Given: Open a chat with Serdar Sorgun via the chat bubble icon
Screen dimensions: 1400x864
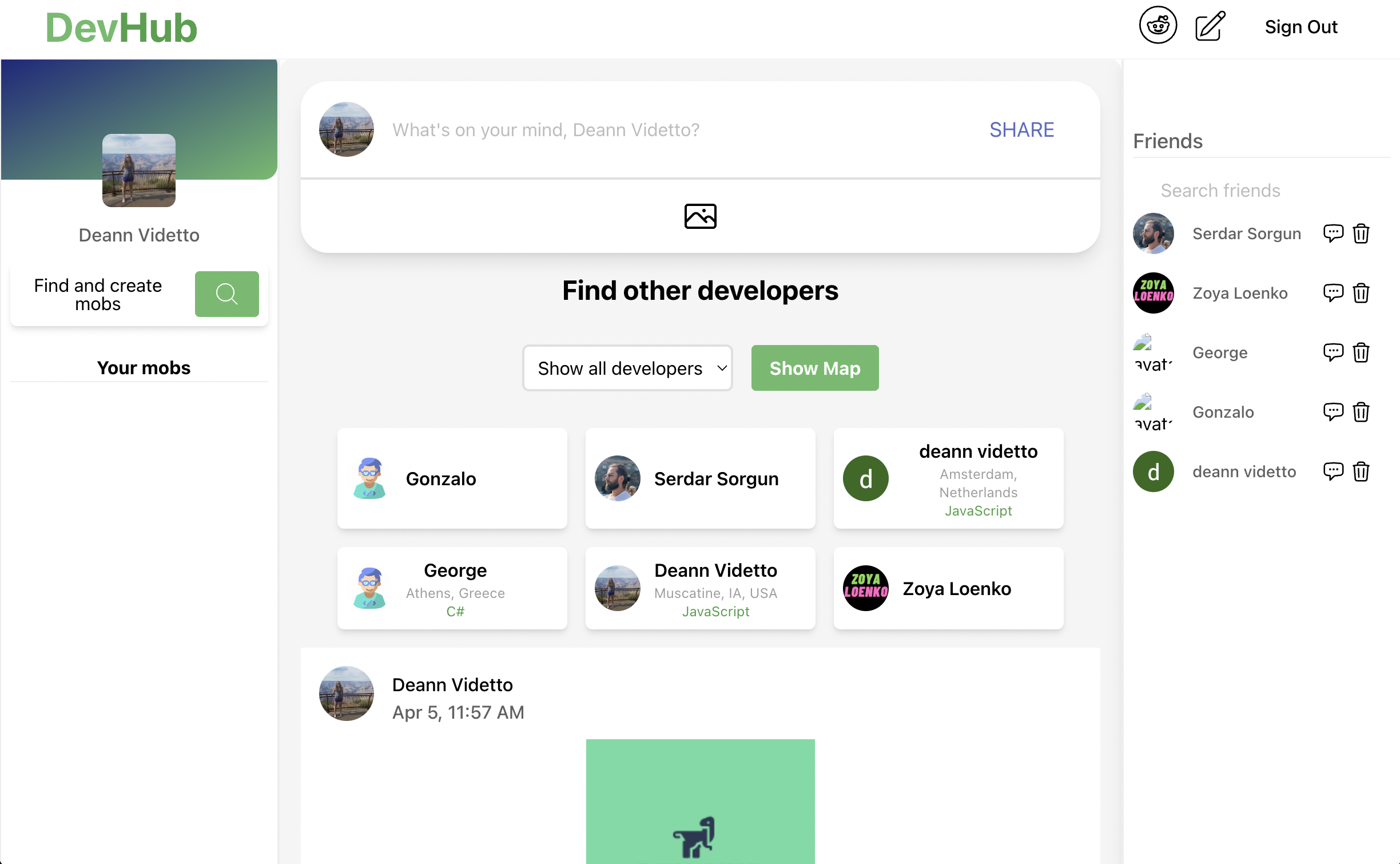Looking at the screenshot, I should pyautogui.click(x=1334, y=233).
